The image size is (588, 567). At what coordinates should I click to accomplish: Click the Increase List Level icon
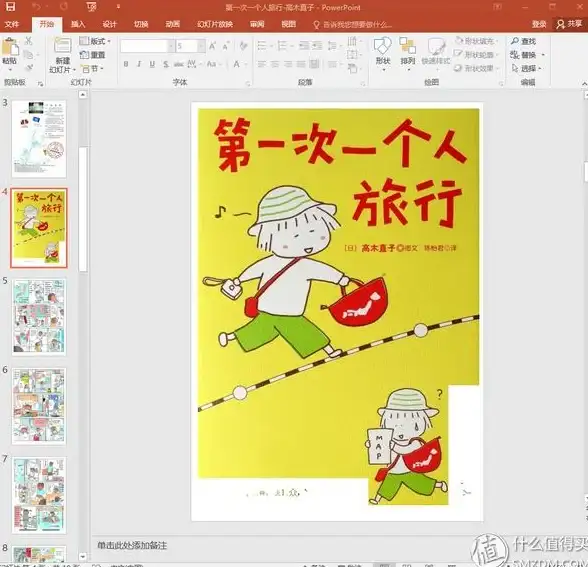317,46
